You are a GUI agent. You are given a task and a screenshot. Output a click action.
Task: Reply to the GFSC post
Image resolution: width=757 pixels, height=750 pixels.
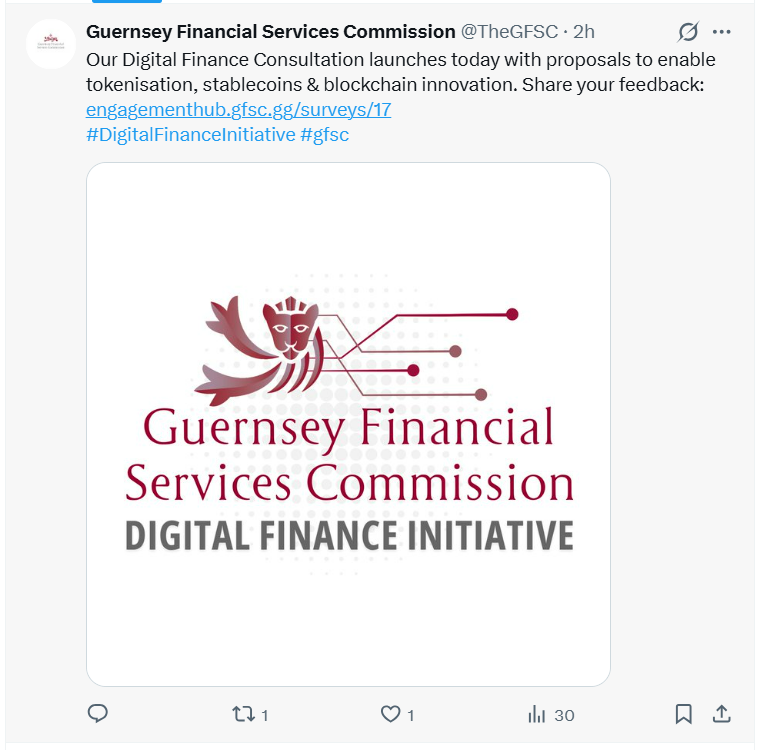click(98, 714)
